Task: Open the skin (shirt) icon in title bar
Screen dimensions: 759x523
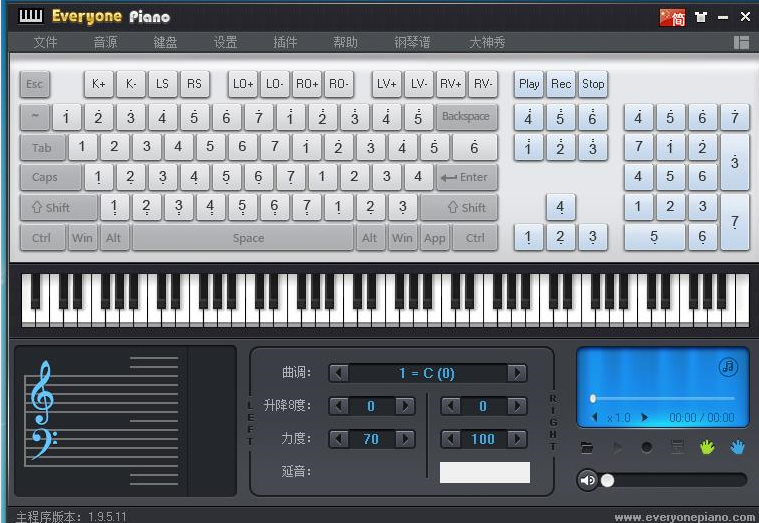Action: pos(701,17)
